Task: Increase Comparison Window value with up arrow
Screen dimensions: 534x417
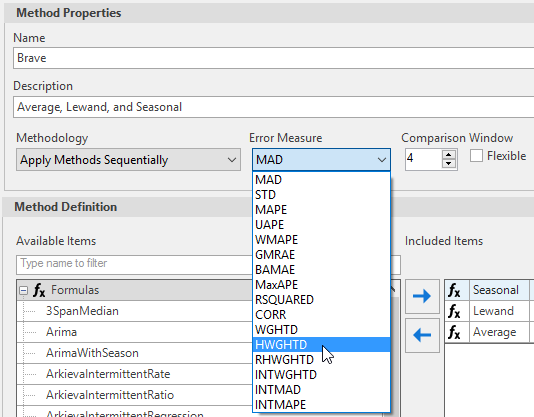Action: [449, 155]
